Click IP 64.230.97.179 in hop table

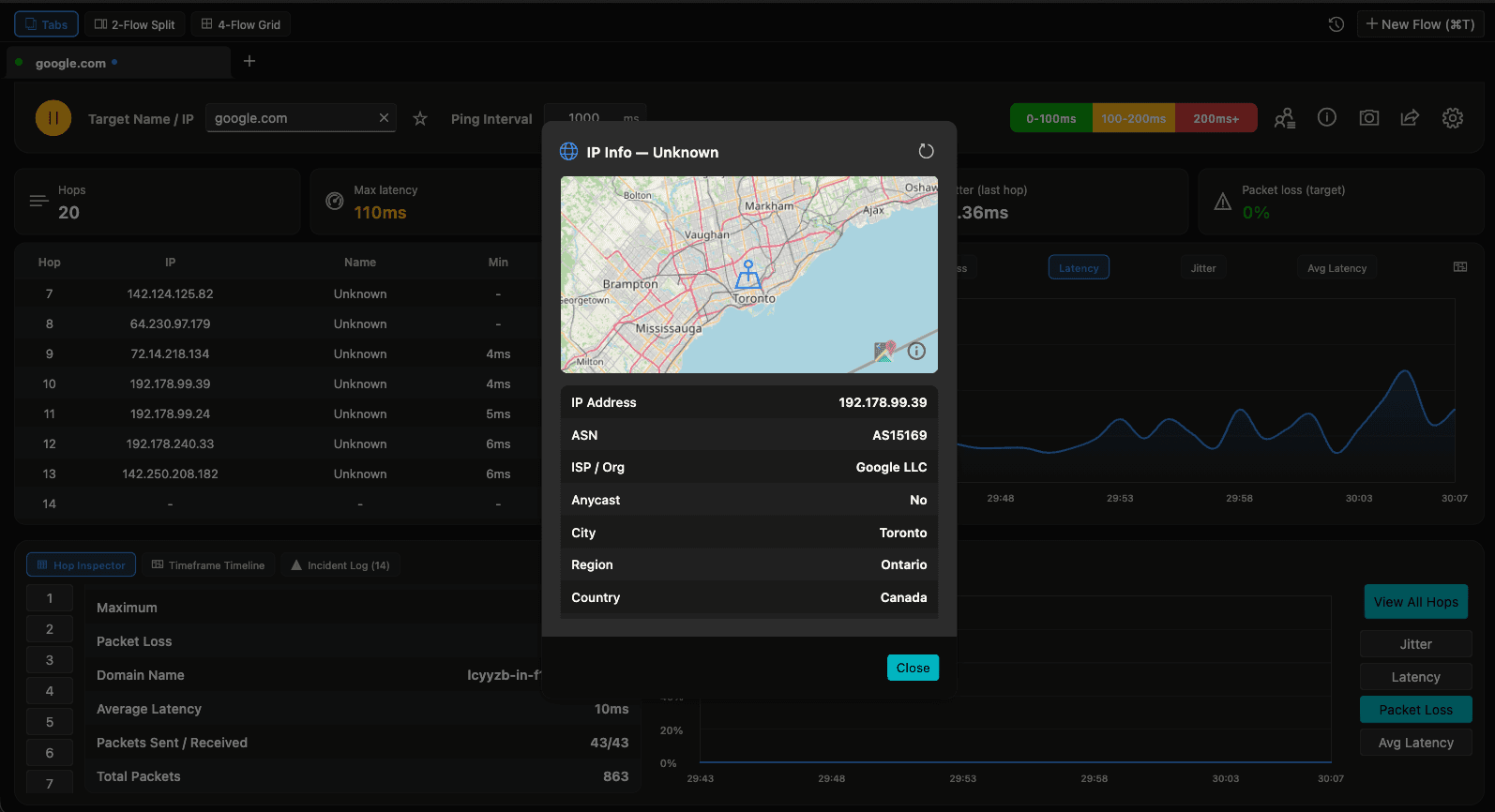170,323
